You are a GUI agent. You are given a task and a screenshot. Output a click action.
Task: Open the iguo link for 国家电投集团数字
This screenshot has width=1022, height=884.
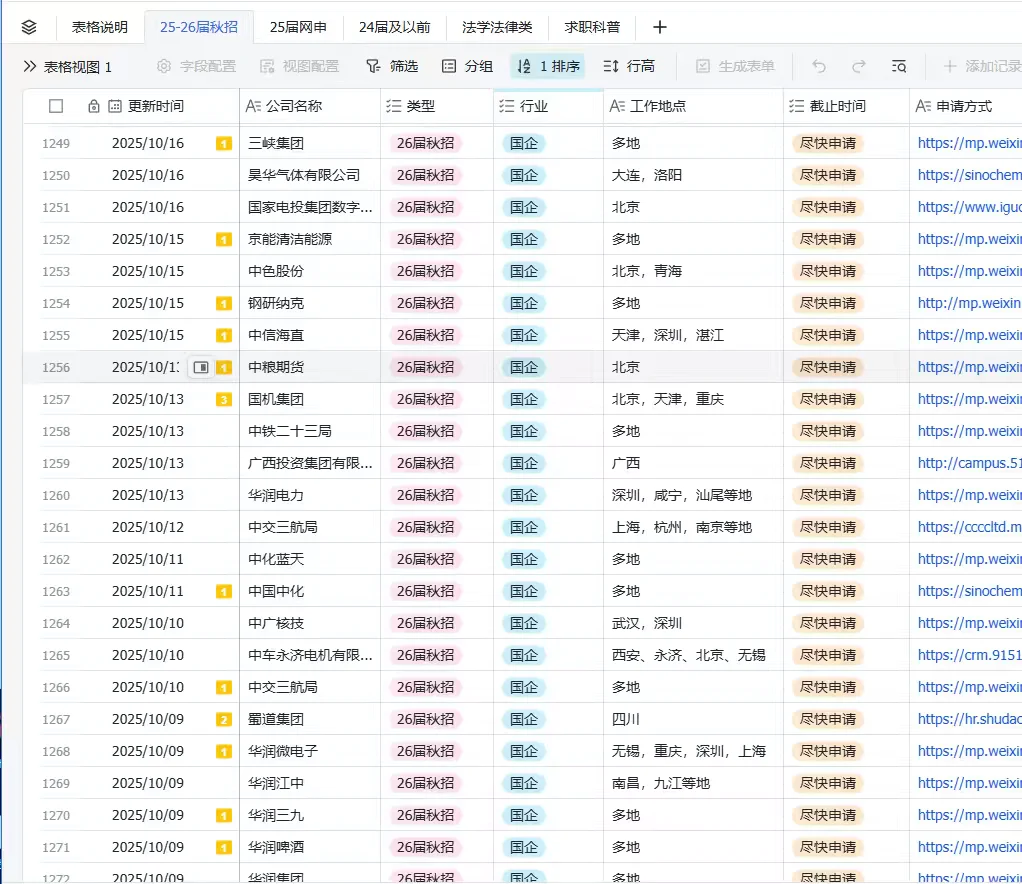969,207
